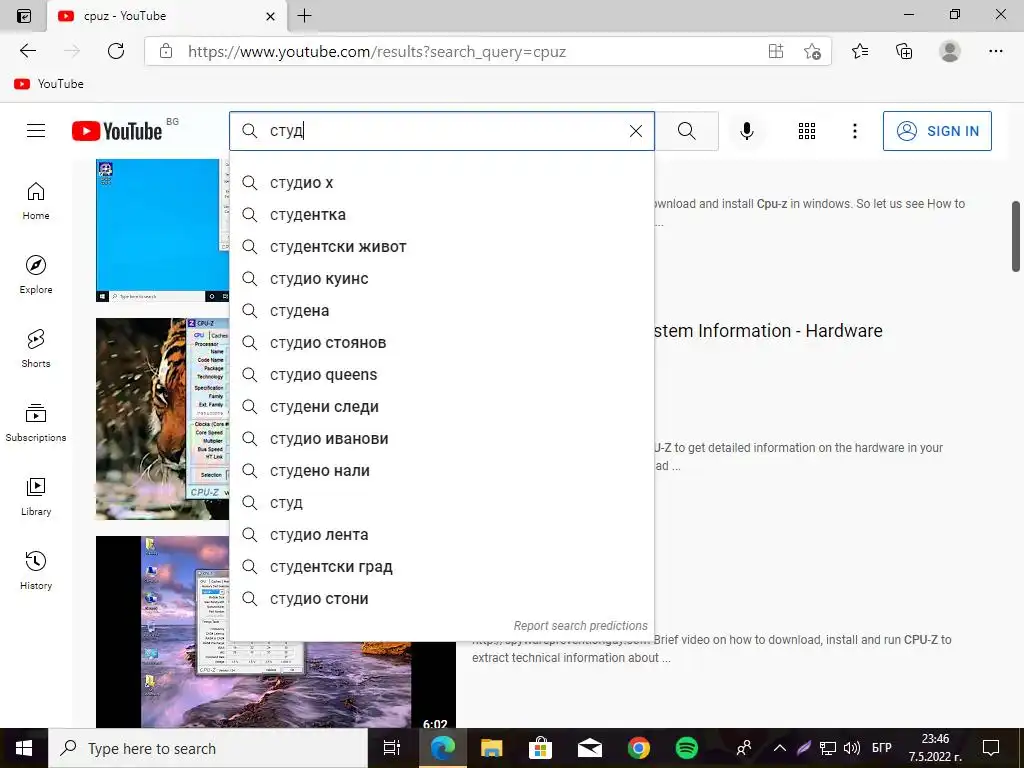The height and width of the screenshot is (768, 1024).
Task: Select suggestion 'студентка'
Action: point(442,215)
